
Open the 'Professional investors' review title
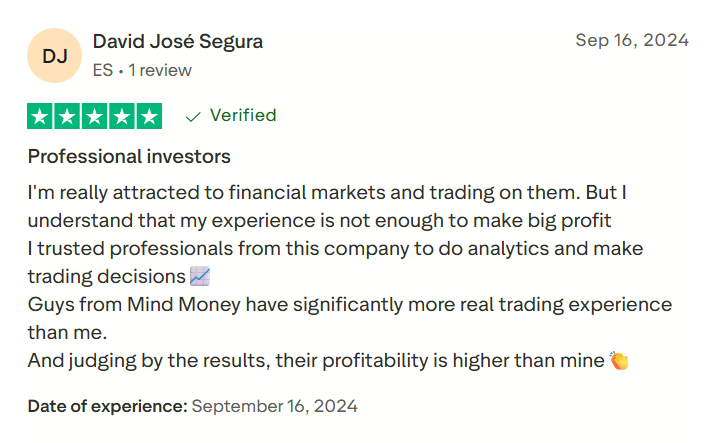[x=129, y=157]
